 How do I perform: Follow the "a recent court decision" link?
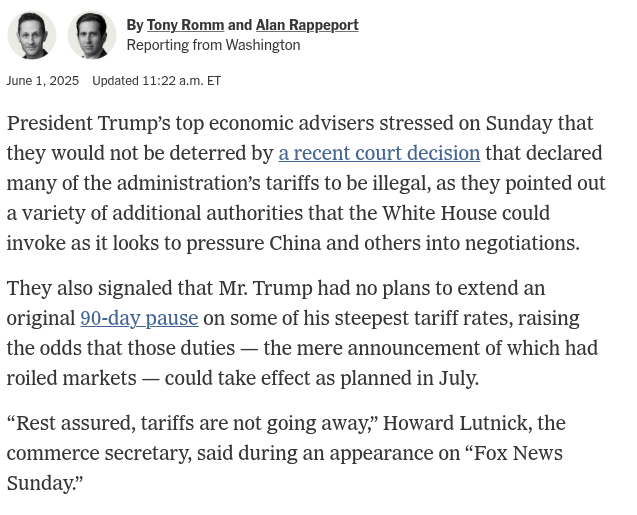379,153
